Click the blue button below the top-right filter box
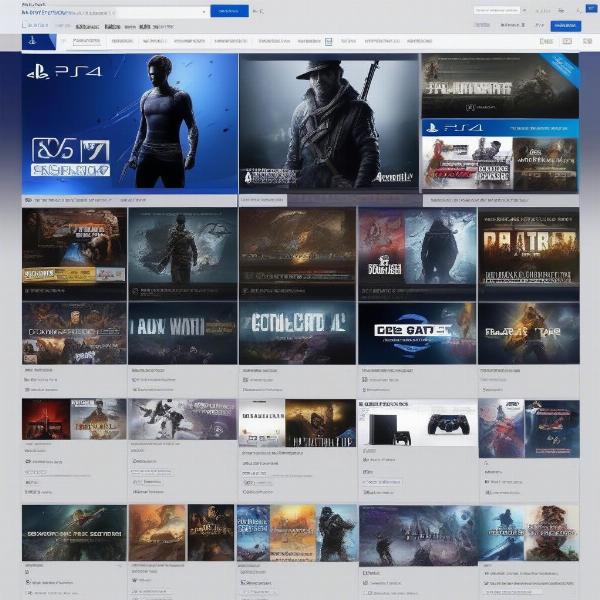 coord(566,26)
